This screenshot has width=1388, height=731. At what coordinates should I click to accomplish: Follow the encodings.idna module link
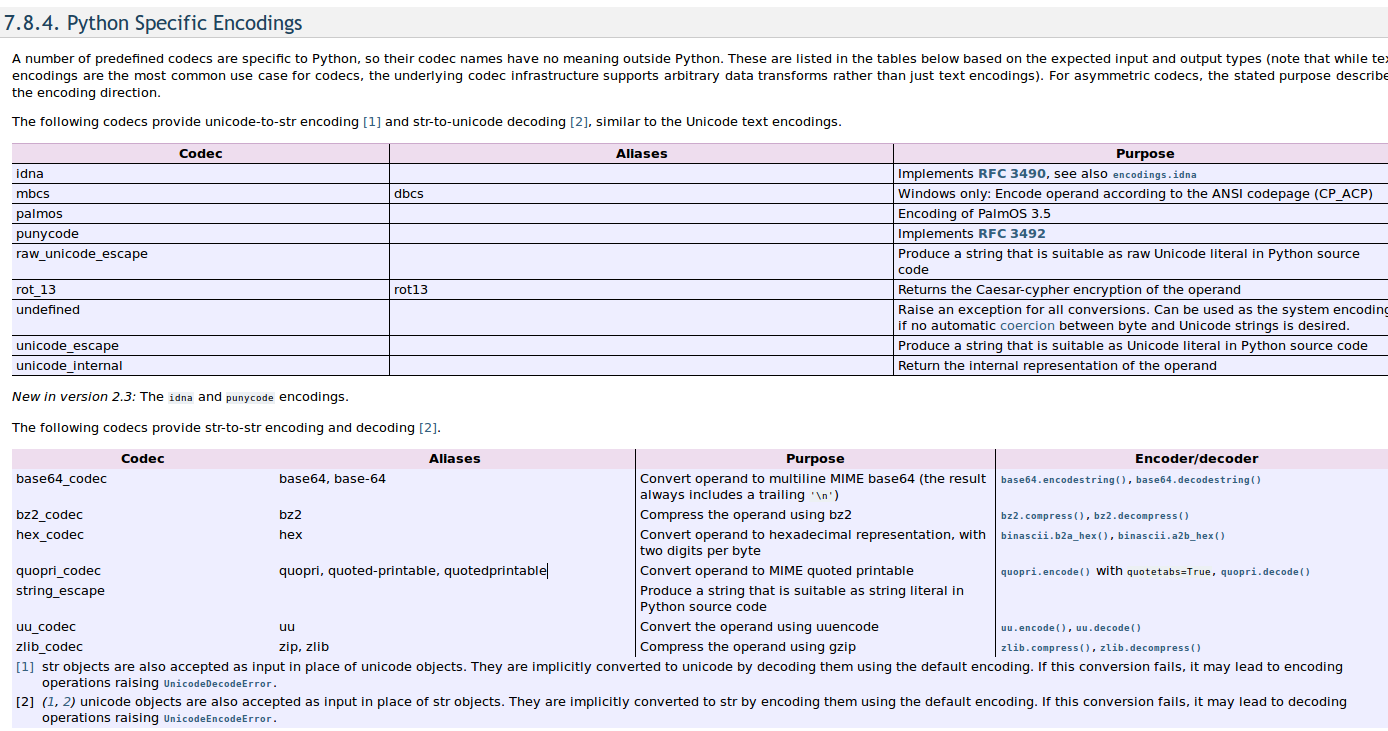pos(1154,174)
